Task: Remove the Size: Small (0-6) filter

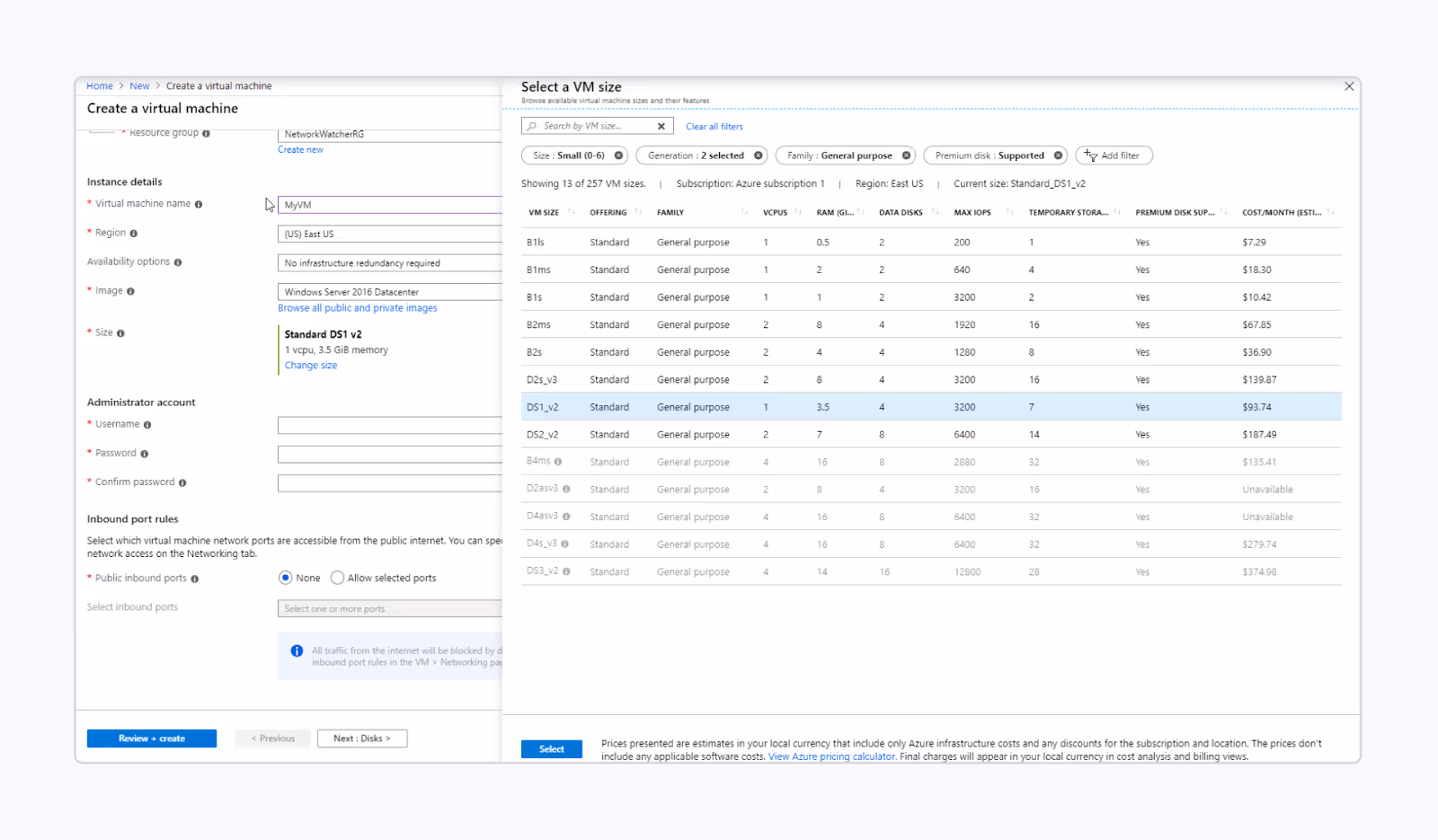Action: tap(618, 155)
